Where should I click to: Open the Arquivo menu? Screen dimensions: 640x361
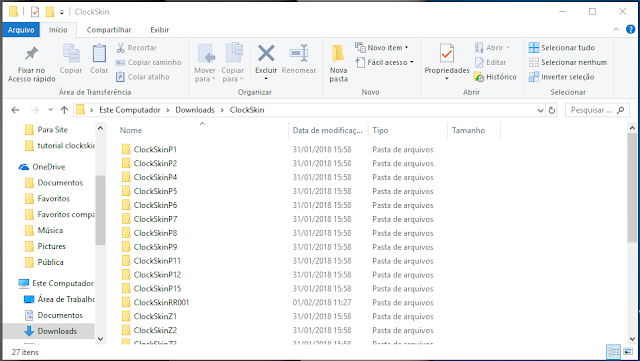click(21, 30)
